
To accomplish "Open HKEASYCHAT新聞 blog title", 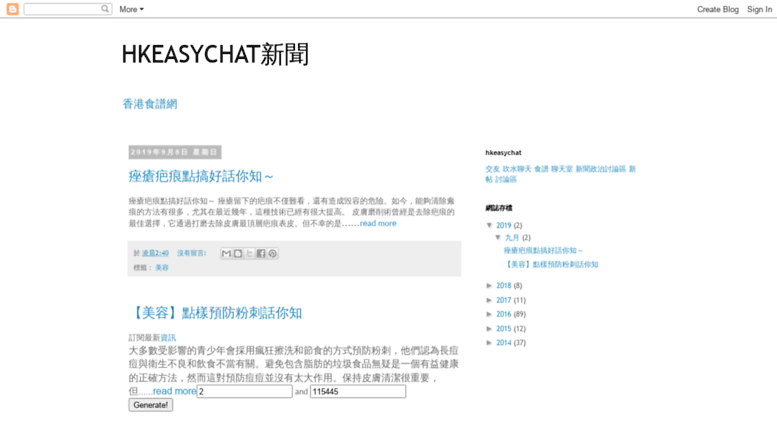I will point(215,54).
